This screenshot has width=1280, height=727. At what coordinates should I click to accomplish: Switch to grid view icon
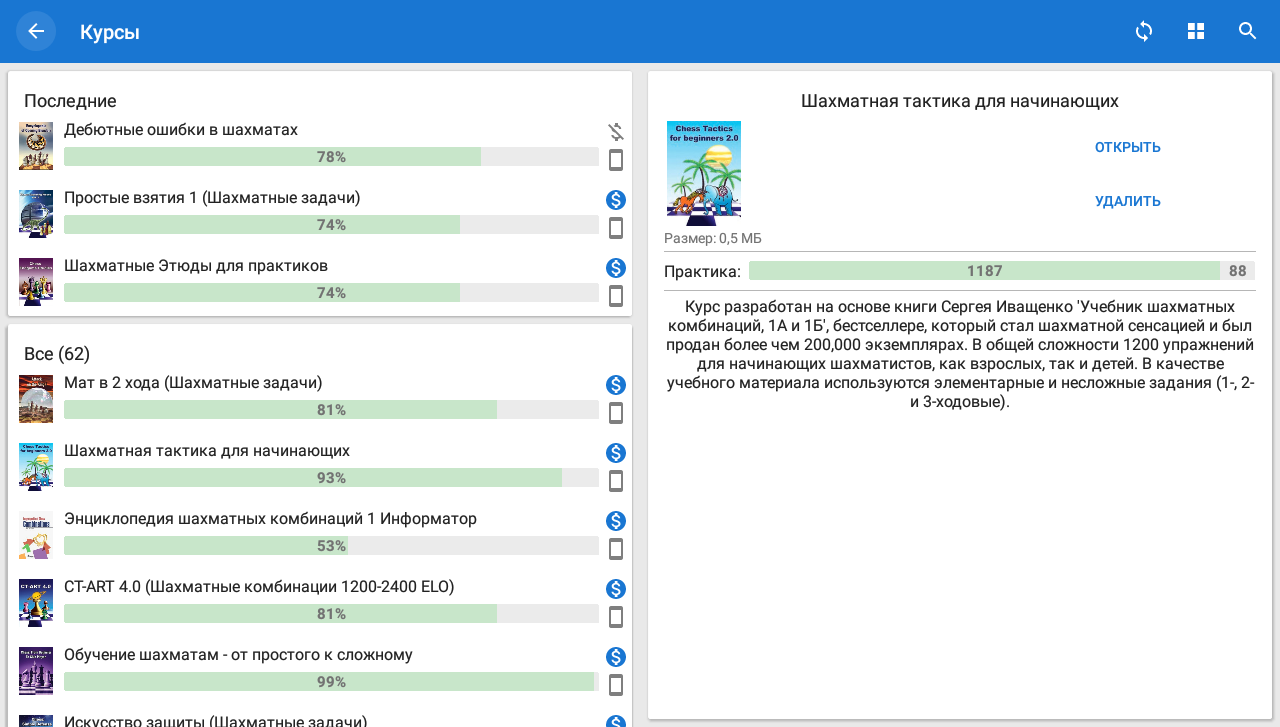(x=1196, y=31)
